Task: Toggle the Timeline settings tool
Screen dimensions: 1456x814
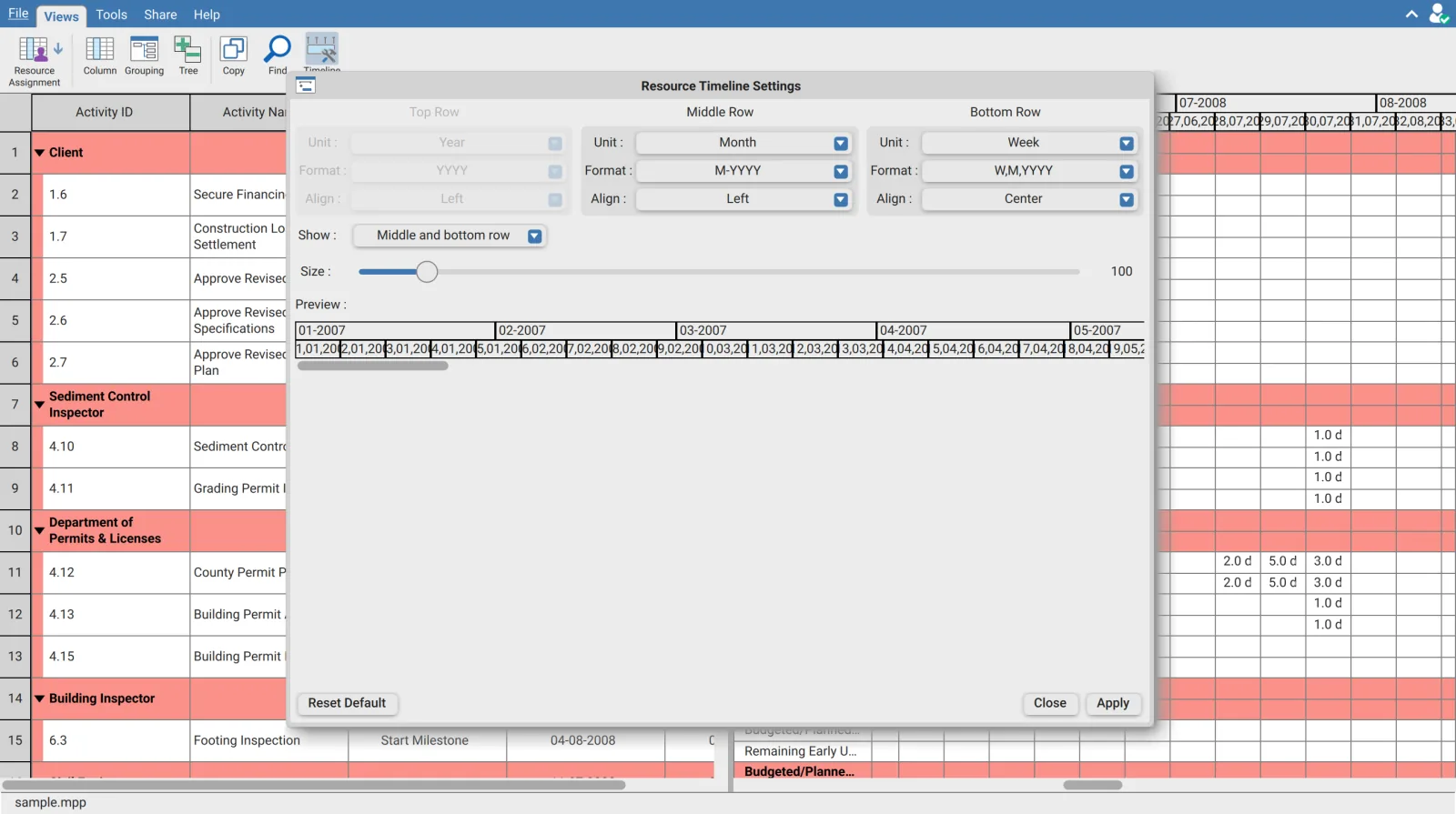Action: pos(322,53)
